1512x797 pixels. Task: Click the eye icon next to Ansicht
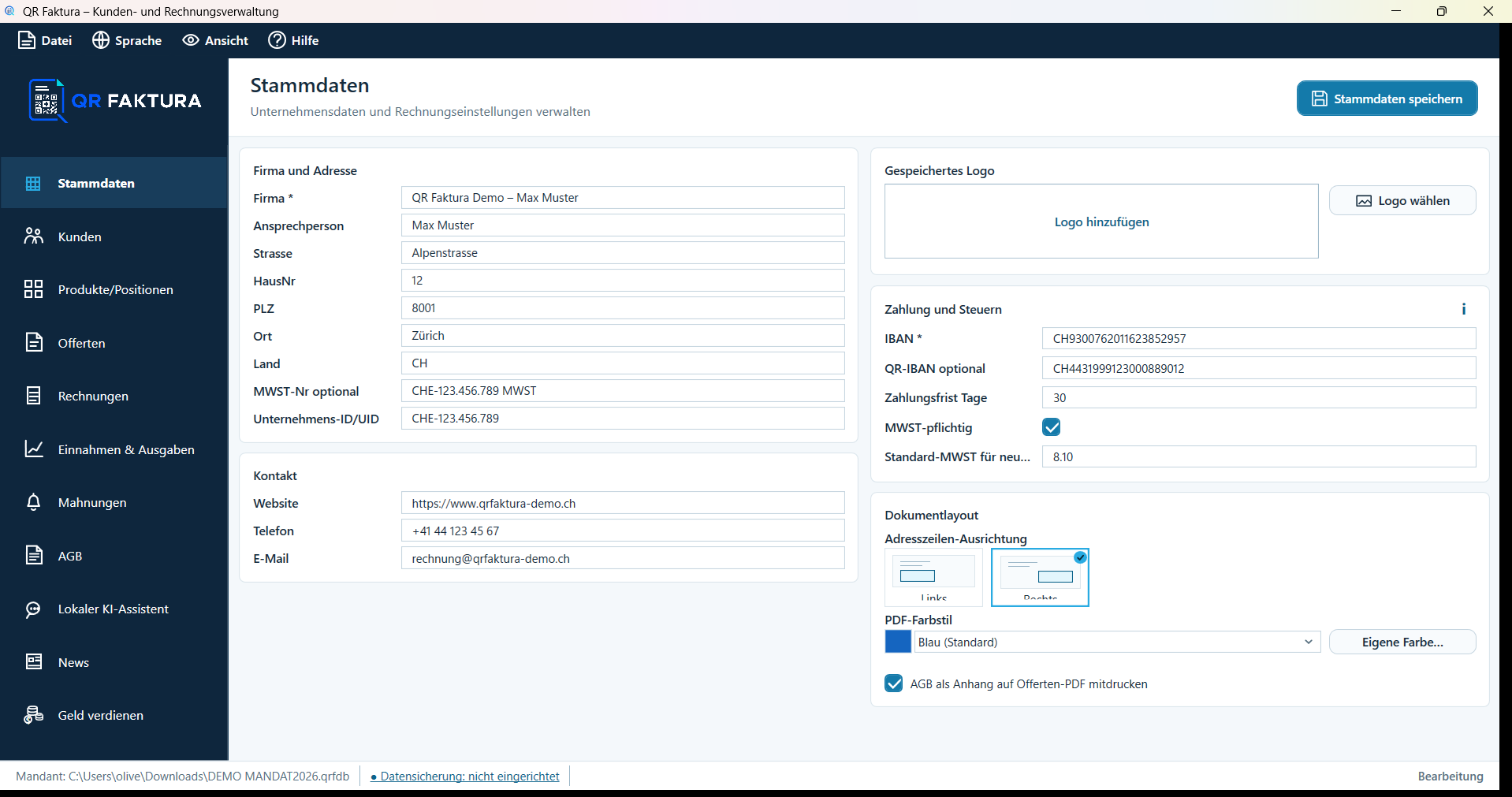point(191,40)
